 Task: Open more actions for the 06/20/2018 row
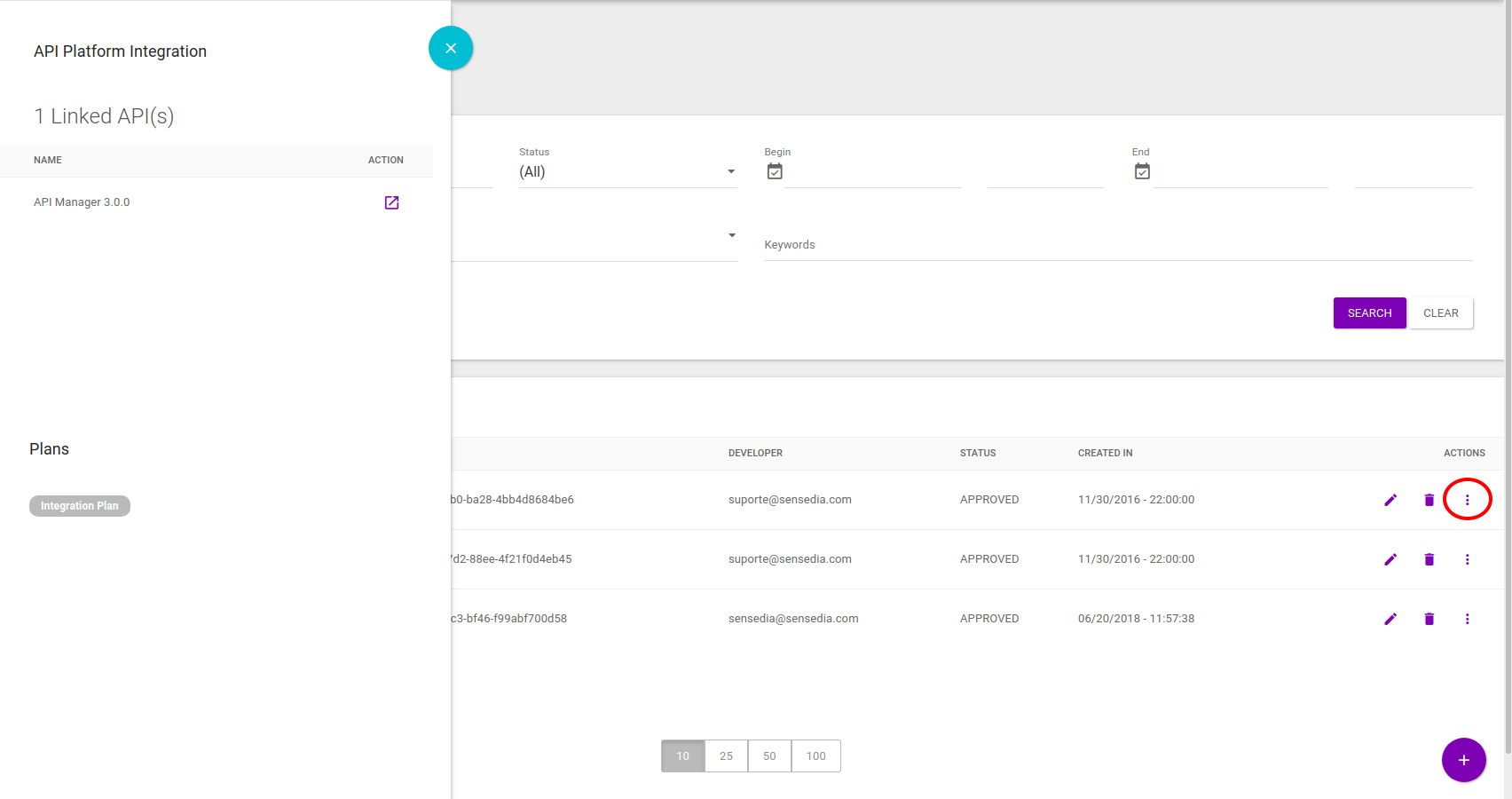[x=1467, y=619]
